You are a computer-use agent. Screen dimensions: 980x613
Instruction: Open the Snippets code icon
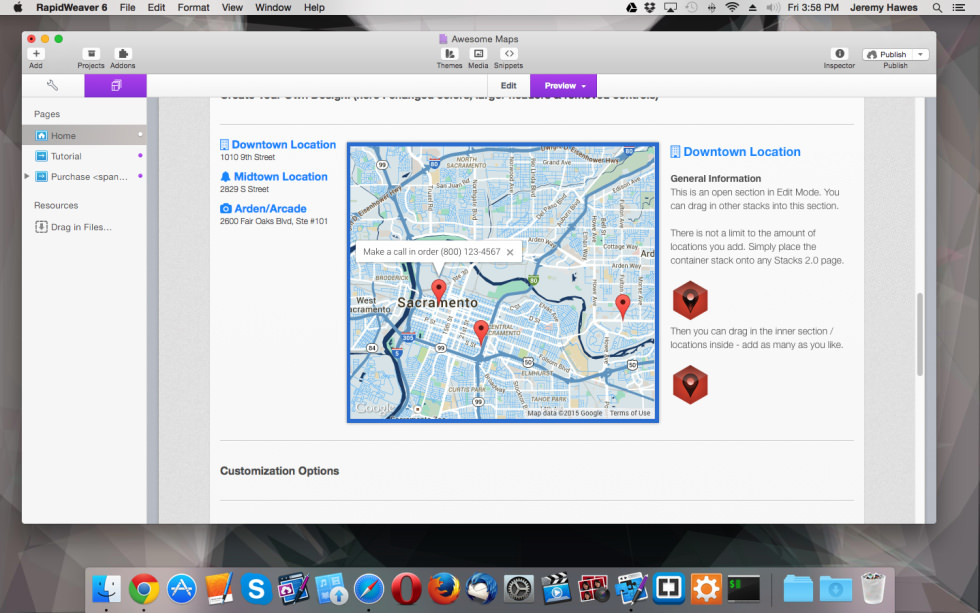(509, 54)
